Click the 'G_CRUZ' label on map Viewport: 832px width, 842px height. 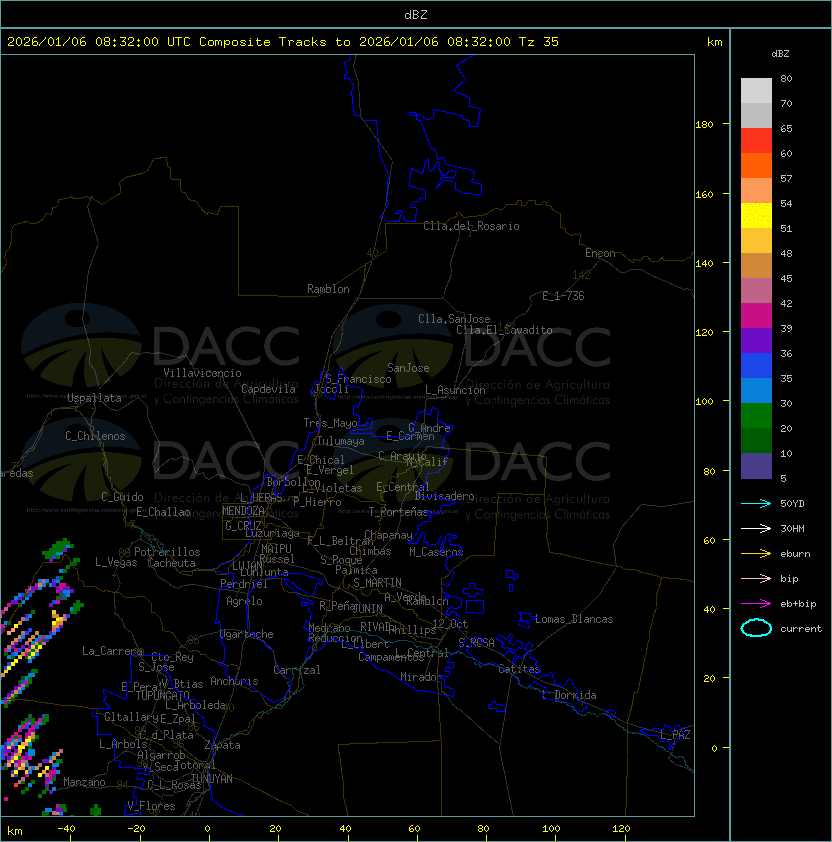click(243, 525)
